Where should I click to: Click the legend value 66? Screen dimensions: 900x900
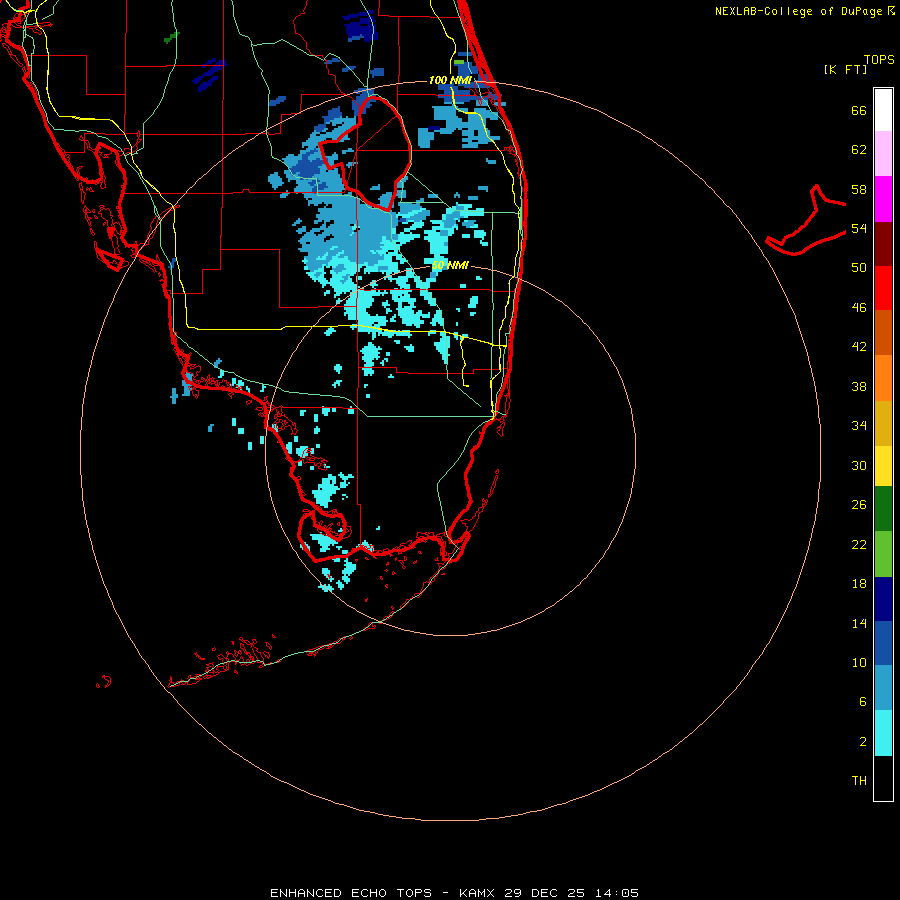(x=859, y=111)
